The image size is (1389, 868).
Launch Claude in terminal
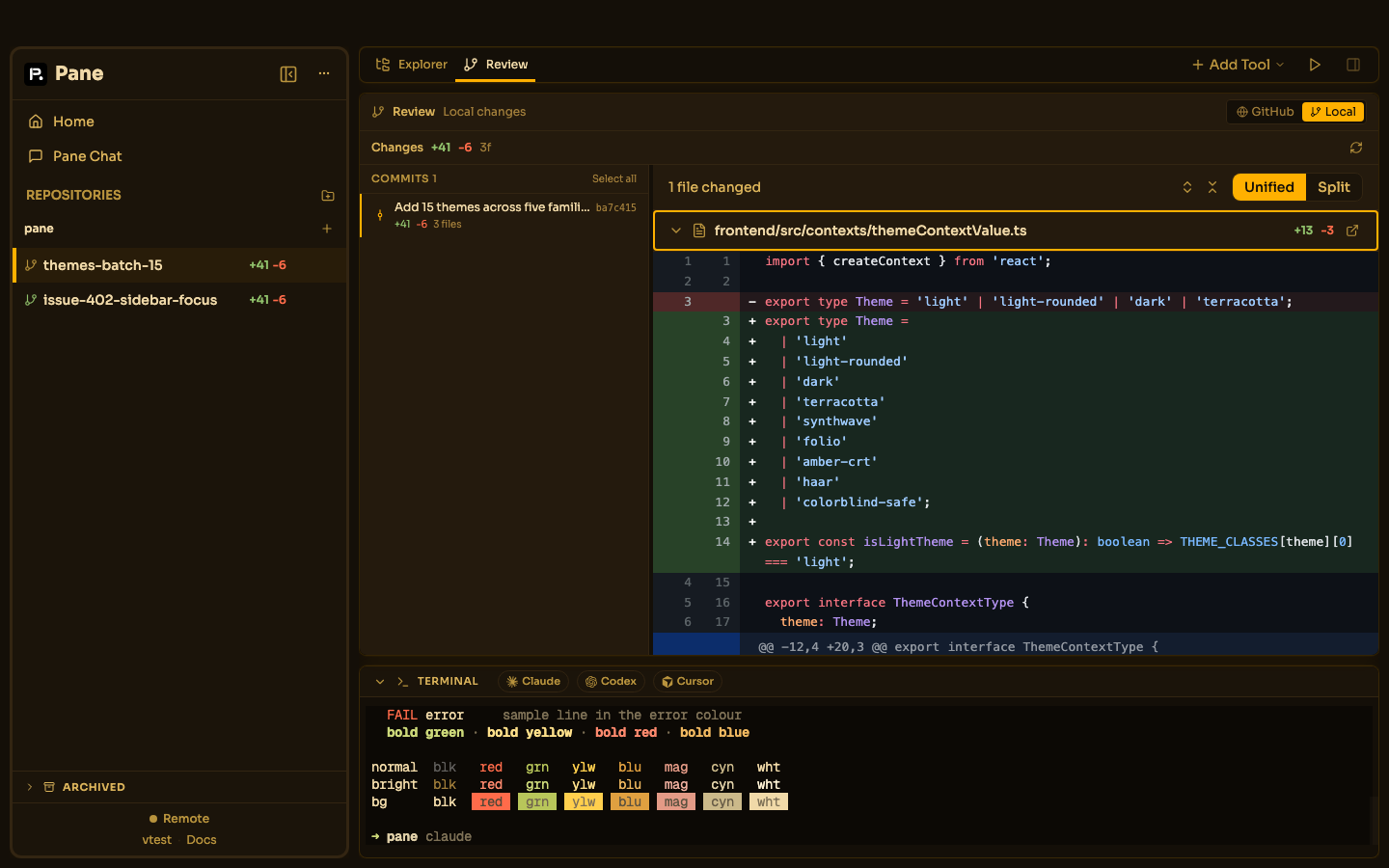[533, 682]
